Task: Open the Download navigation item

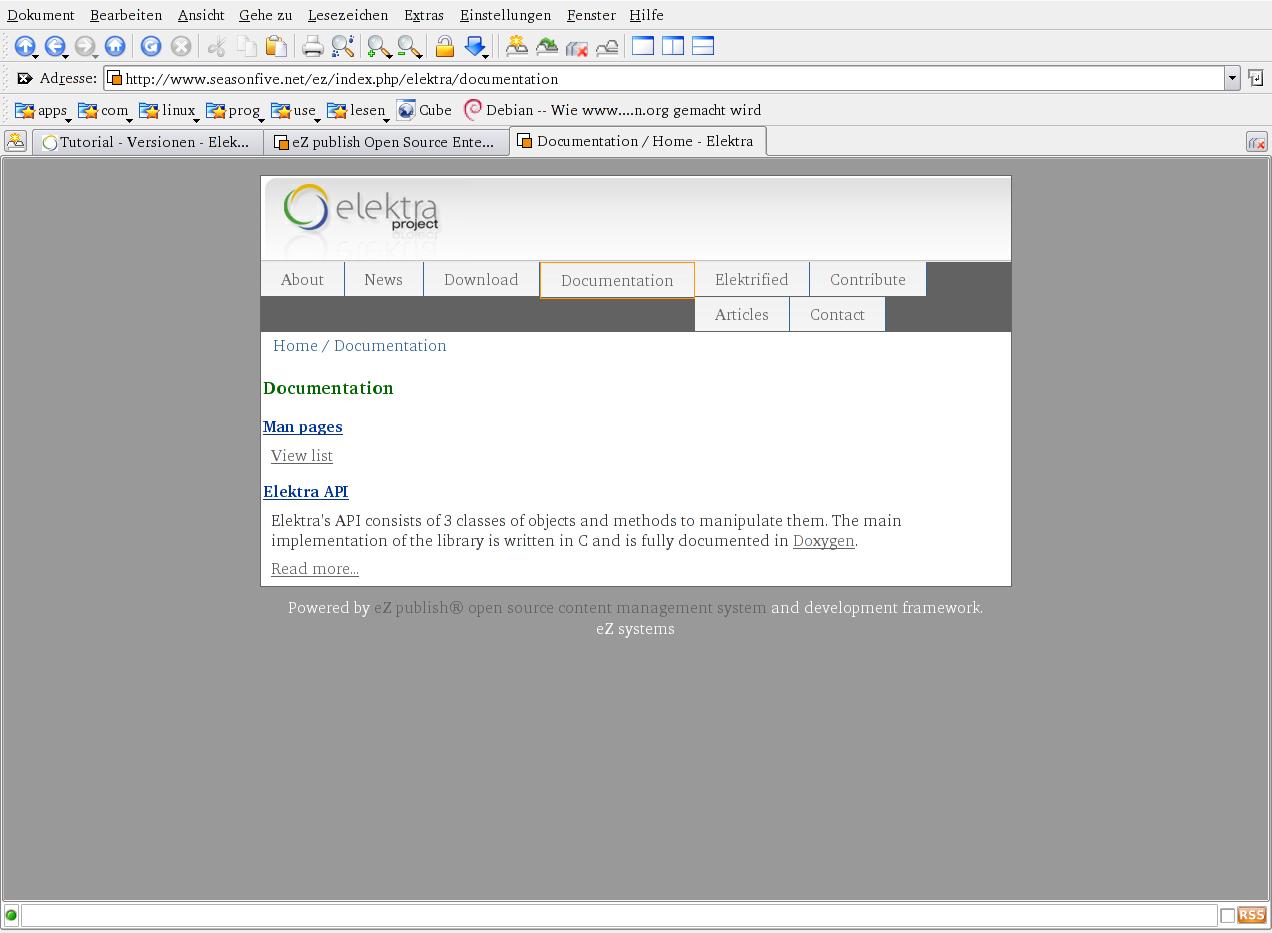Action: pyautogui.click(x=481, y=279)
